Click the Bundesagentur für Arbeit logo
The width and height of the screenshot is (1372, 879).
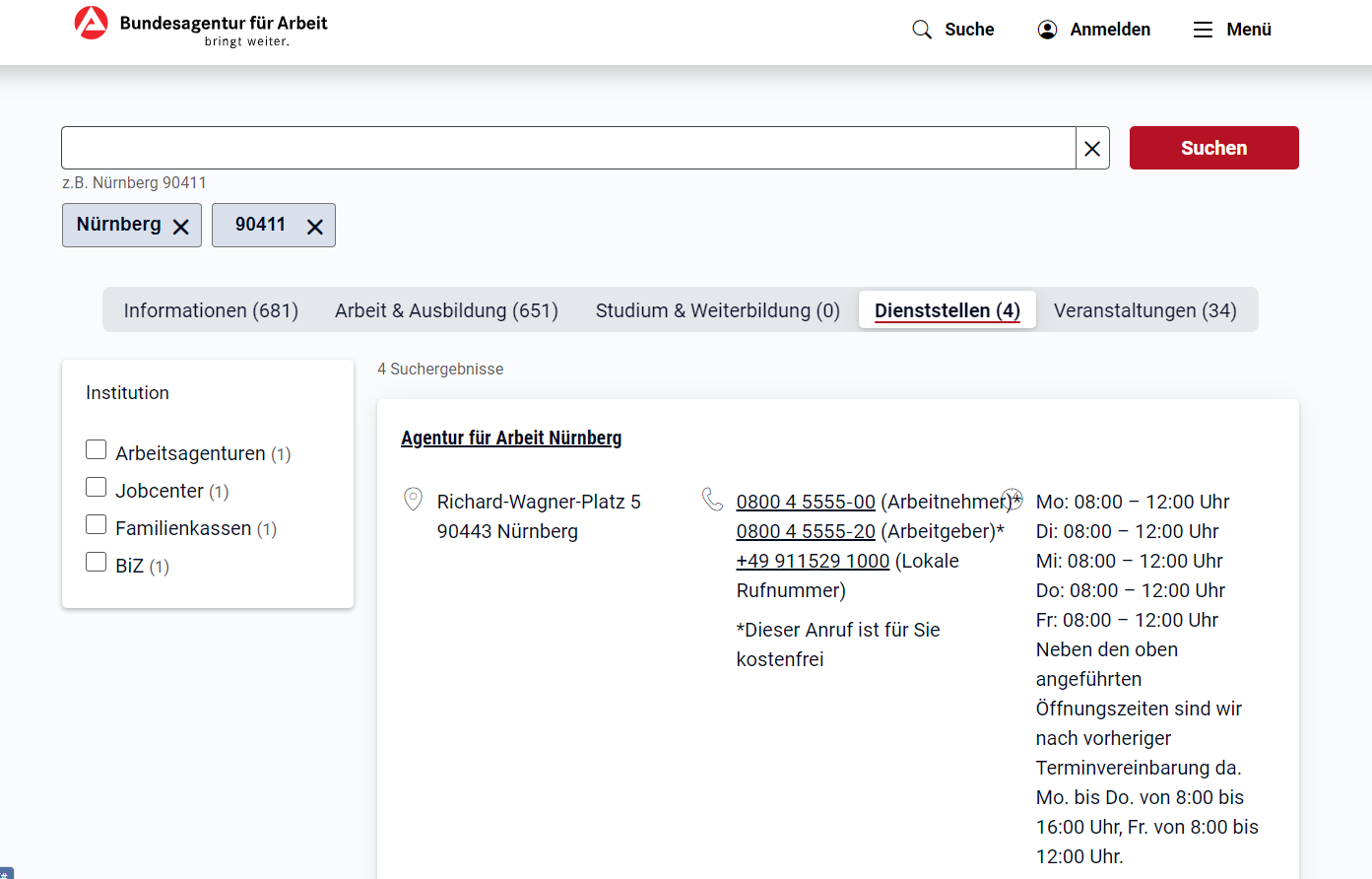[202, 26]
